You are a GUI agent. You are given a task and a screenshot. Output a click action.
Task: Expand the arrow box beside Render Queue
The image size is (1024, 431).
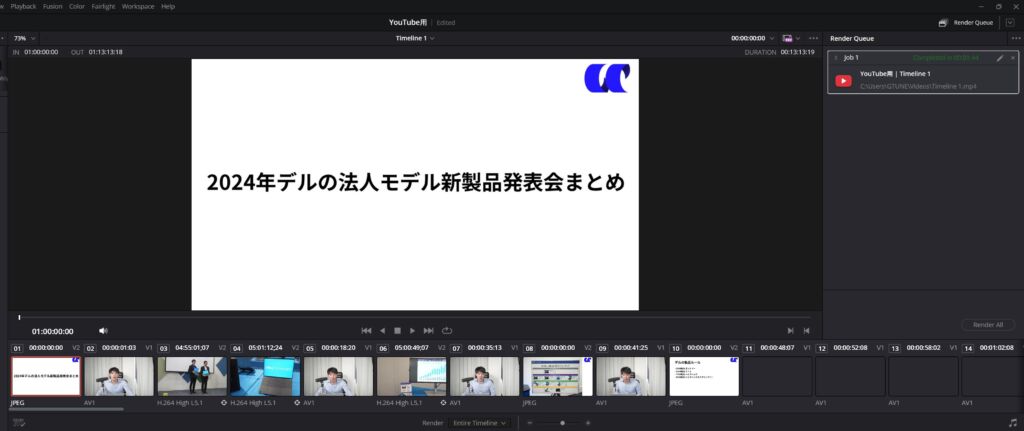pyautogui.click(x=1010, y=22)
